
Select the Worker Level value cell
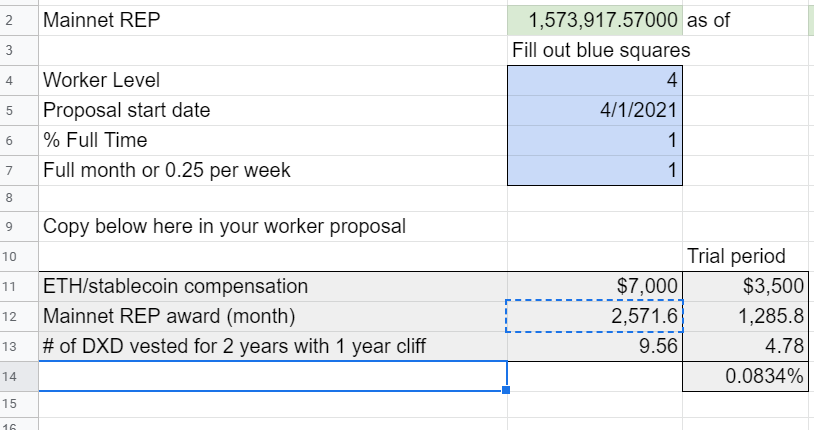[x=595, y=80]
